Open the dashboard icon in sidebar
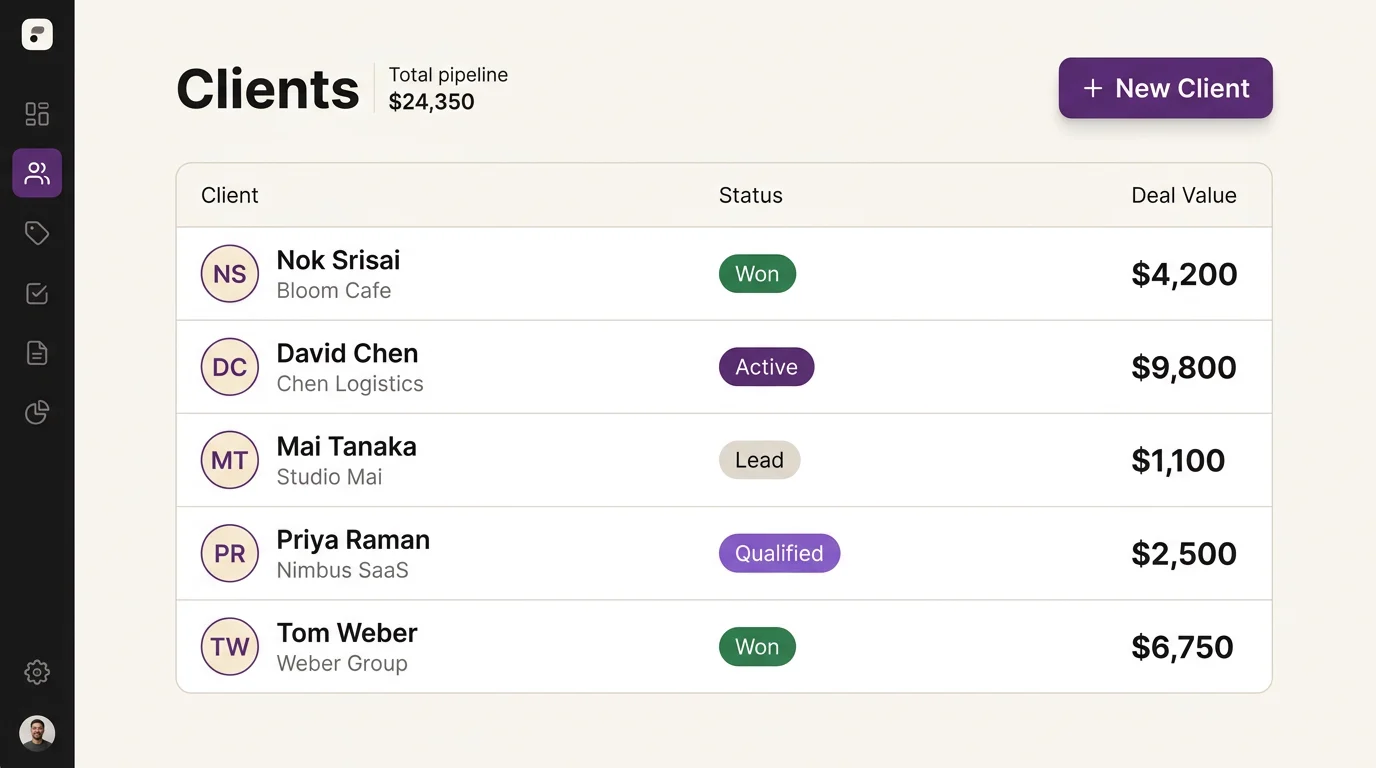Screen dimensions: 1376x768 [x=37, y=114]
